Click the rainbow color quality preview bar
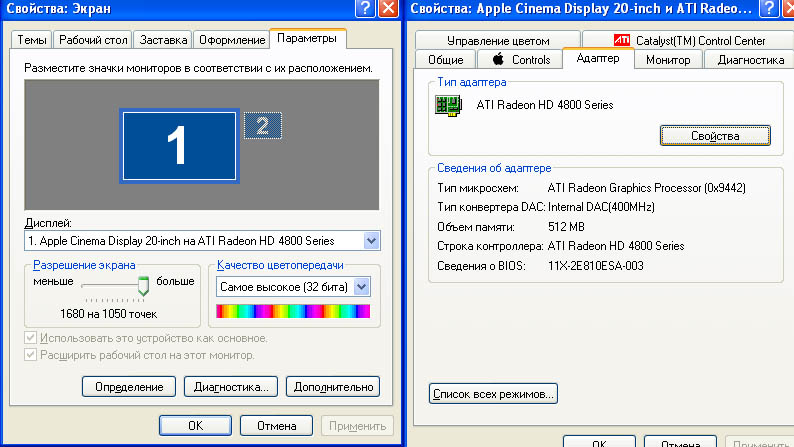 (293, 311)
